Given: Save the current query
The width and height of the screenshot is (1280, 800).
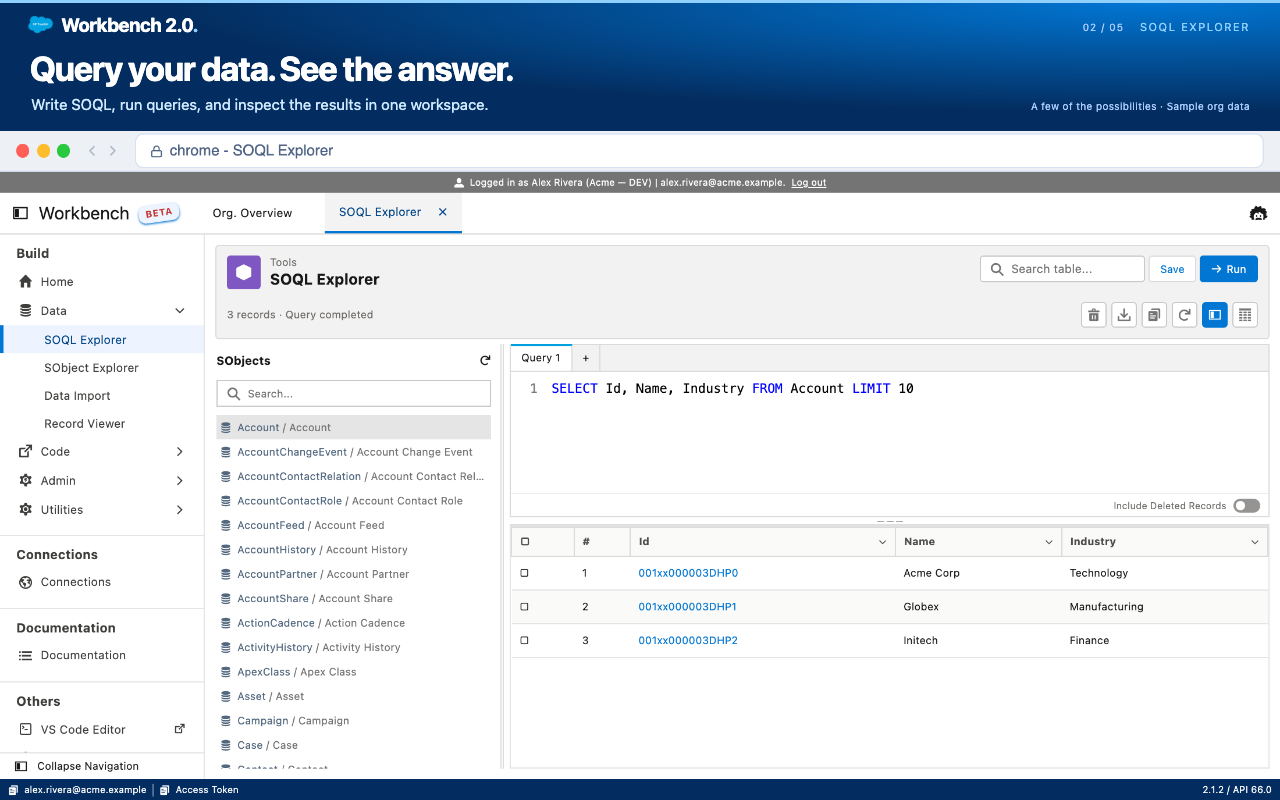Looking at the screenshot, I should pos(1172,269).
